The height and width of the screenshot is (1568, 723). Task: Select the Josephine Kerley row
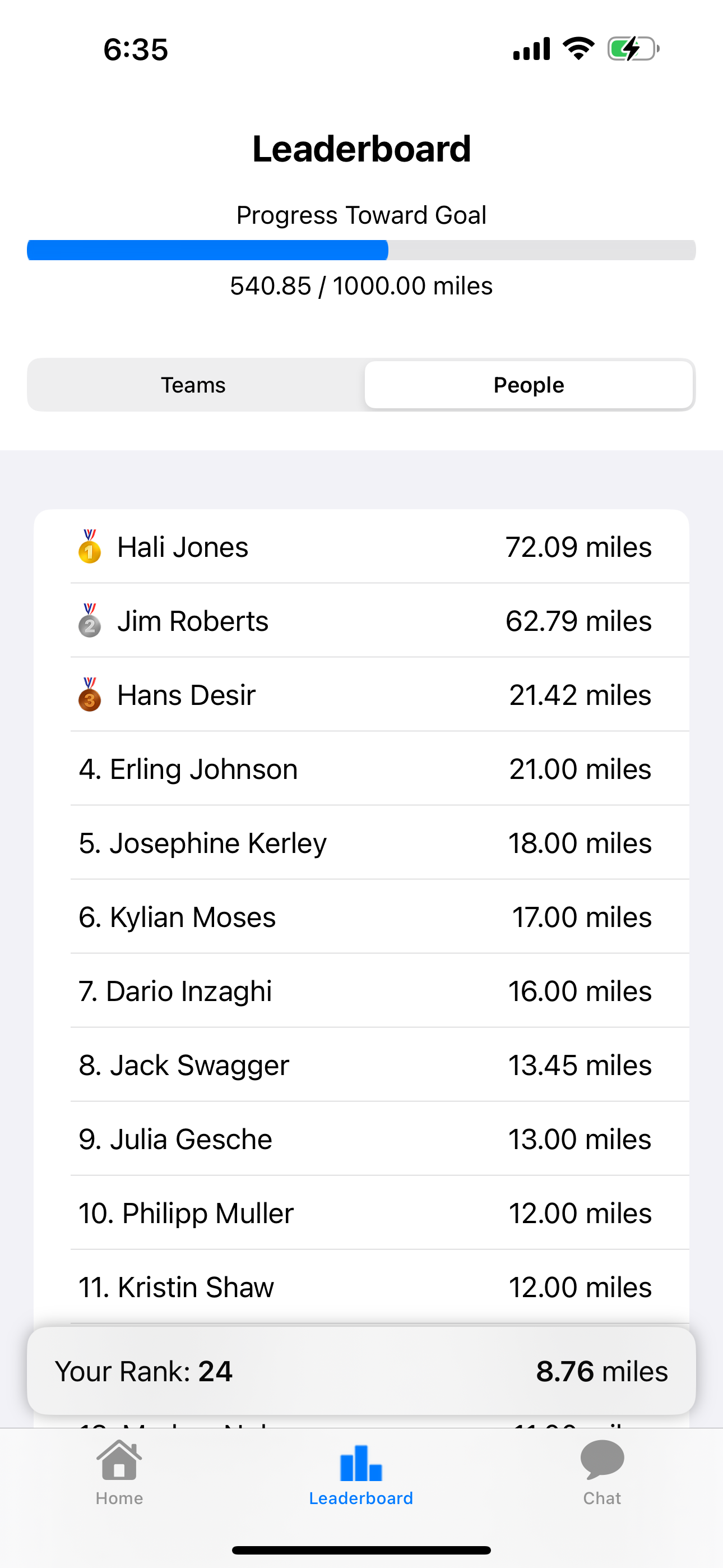(x=361, y=842)
